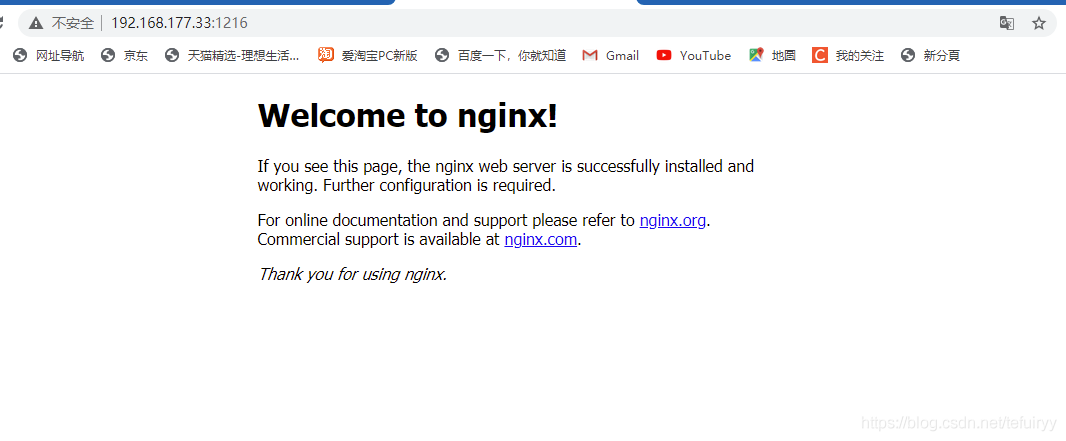Click the 'Further configuration is required.' sentence

click(x=439, y=186)
